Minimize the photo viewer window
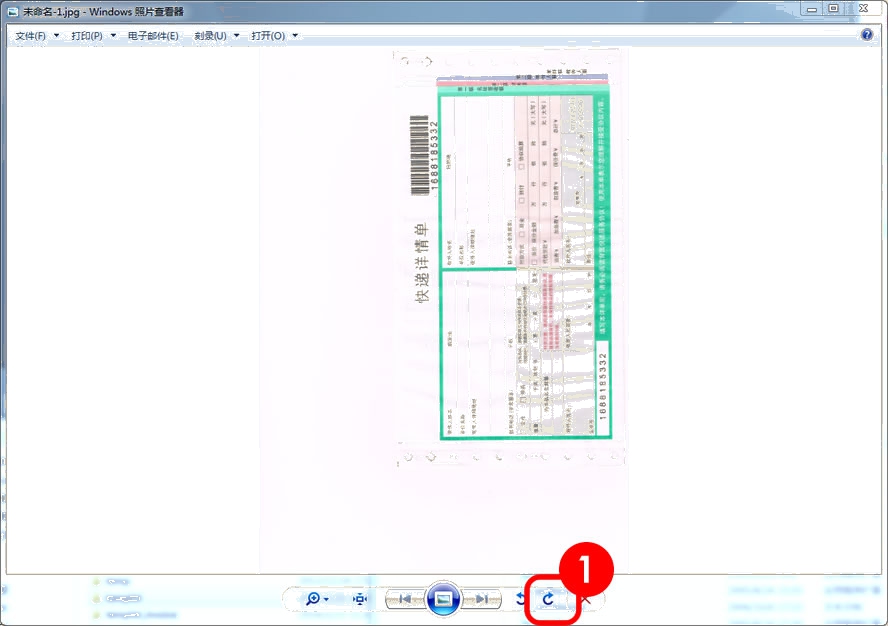This screenshot has width=888, height=626. [807, 9]
